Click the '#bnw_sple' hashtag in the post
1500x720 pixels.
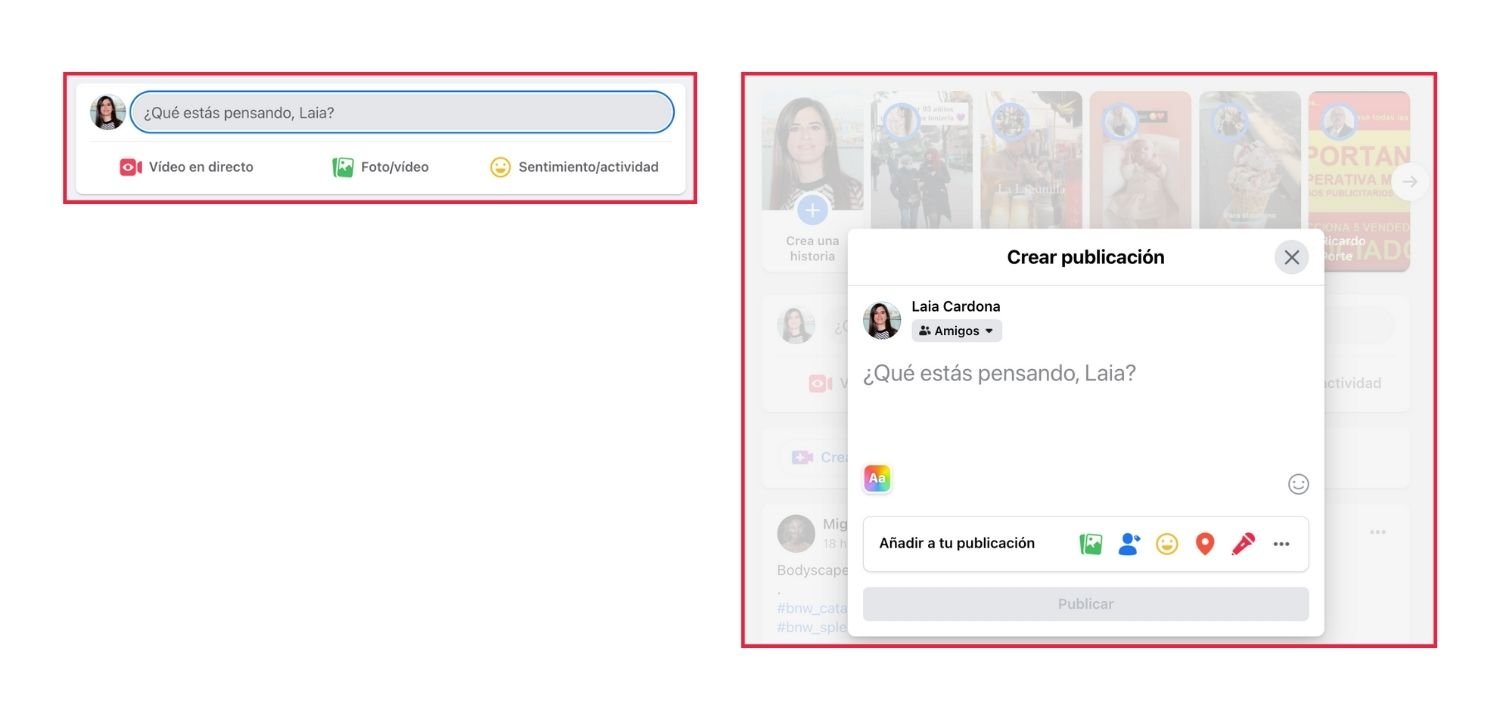811,627
